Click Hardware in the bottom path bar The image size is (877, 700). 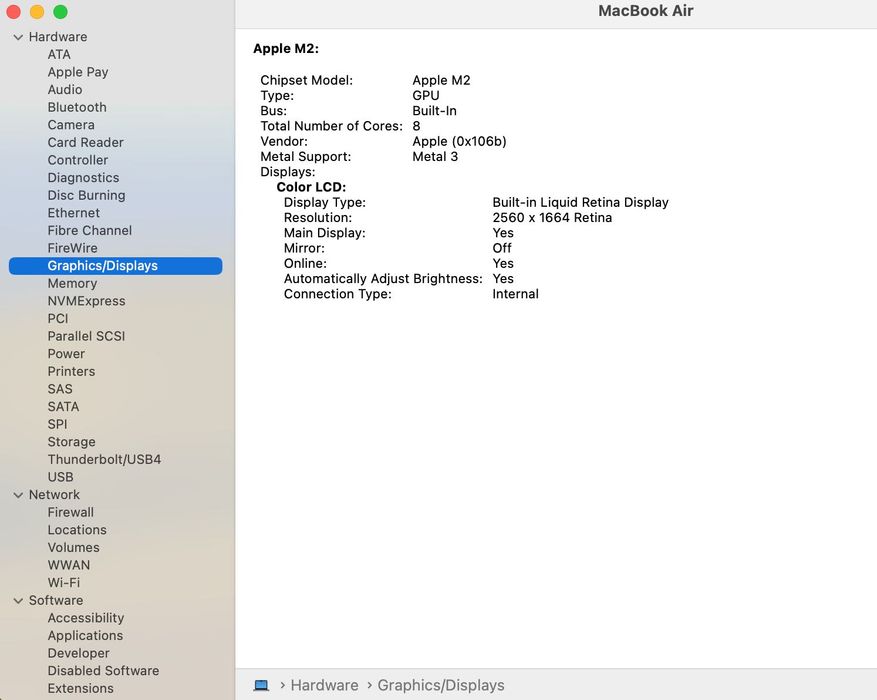(x=324, y=685)
